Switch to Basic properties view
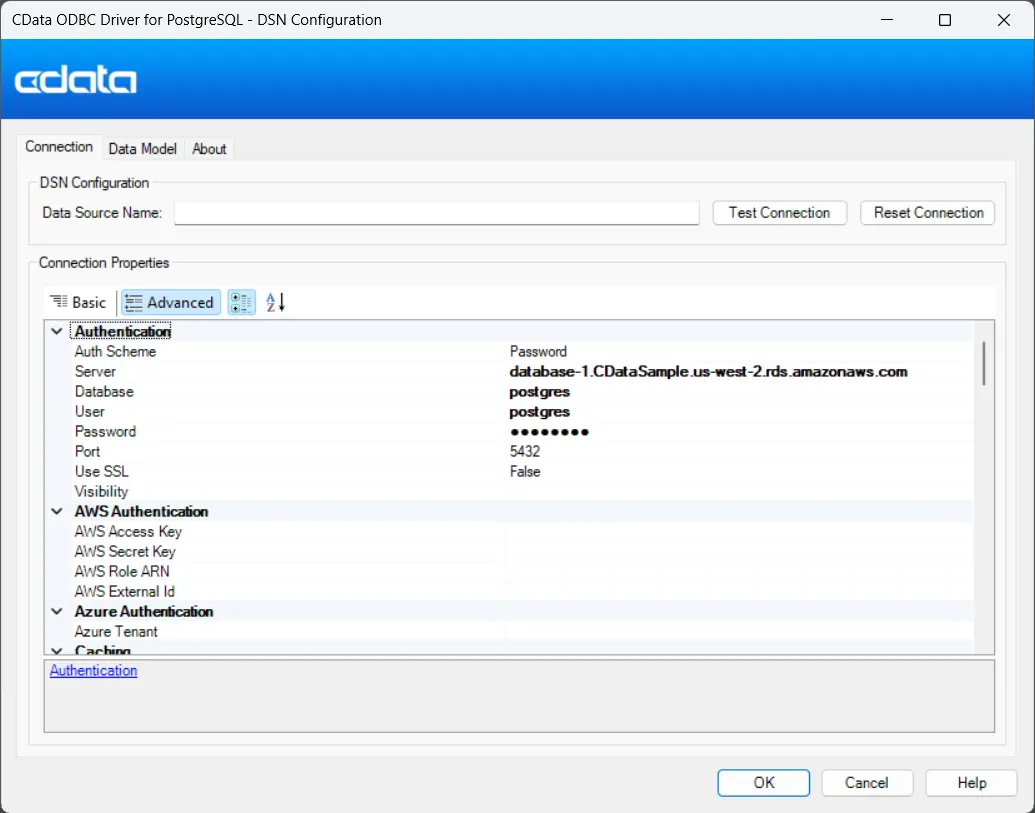The width and height of the screenshot is (1035, 813). 79,302
